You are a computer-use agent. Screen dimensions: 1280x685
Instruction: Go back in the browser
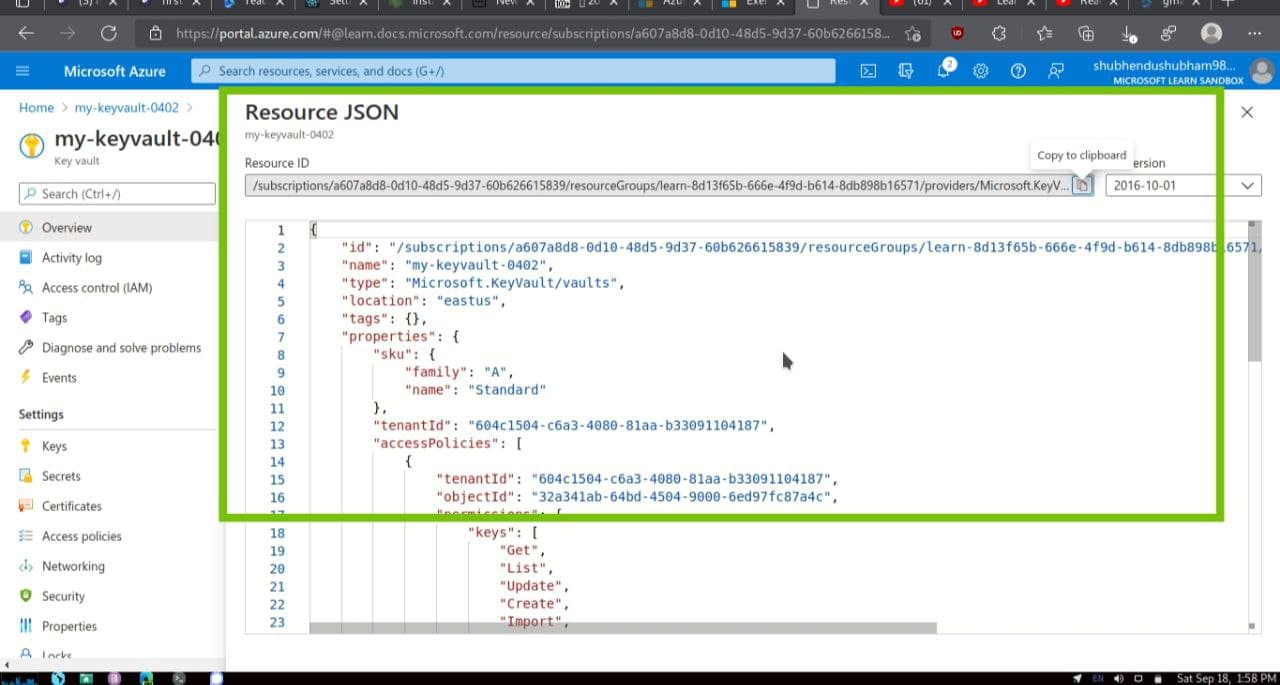[26, 33]
